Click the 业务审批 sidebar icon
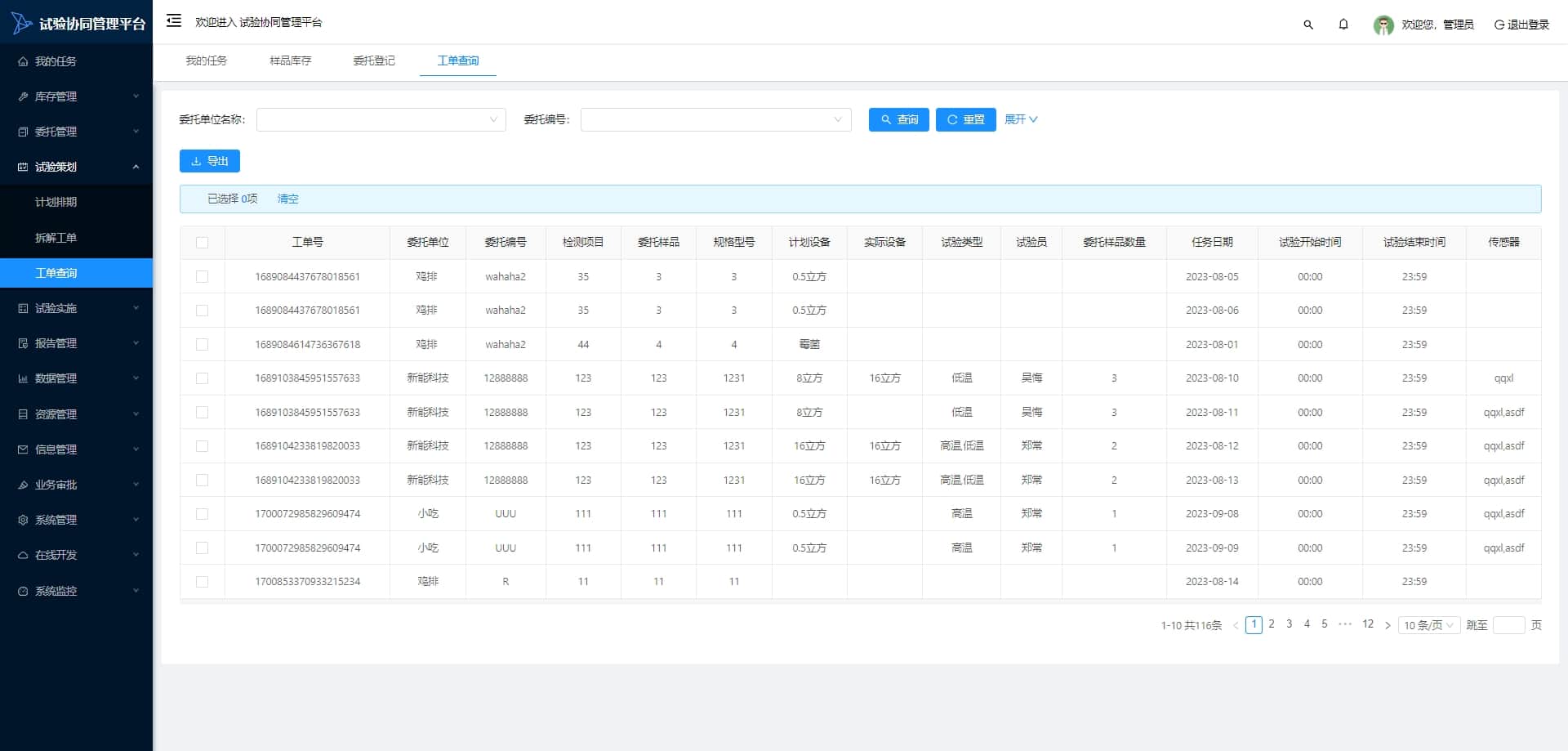The width and height of the screenshot is (1568, 751). coord(23,485)
